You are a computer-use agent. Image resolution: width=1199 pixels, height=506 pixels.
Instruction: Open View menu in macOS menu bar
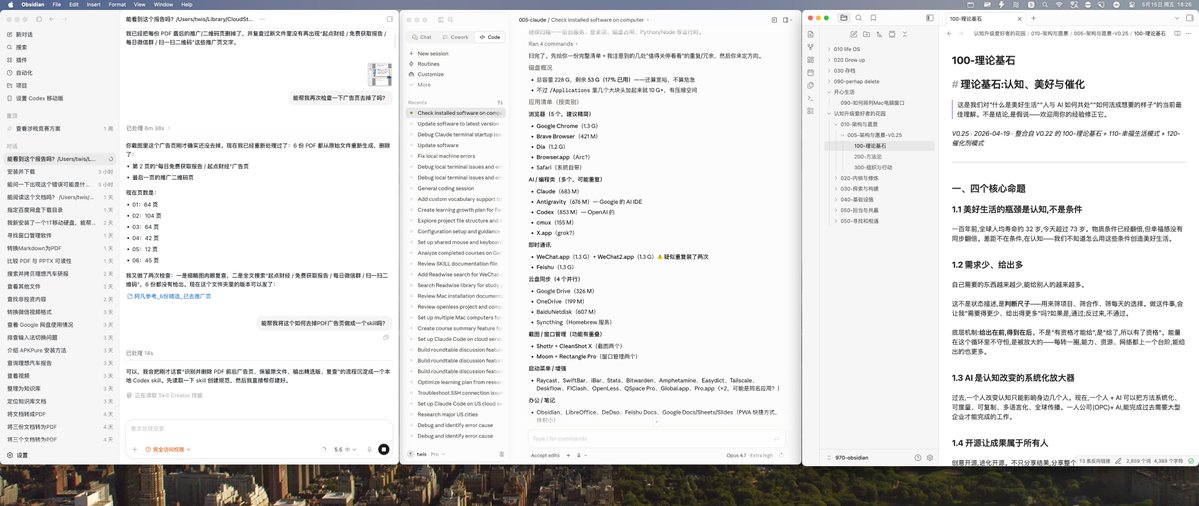click(x=139, y=5)
